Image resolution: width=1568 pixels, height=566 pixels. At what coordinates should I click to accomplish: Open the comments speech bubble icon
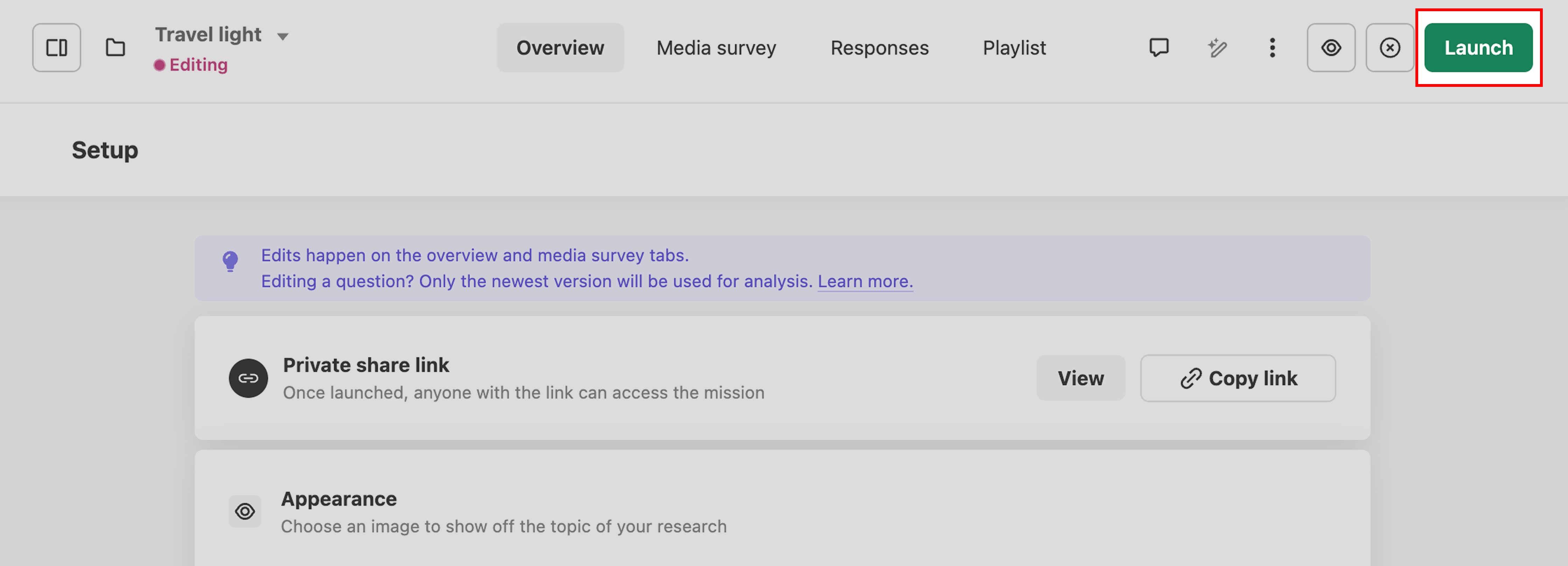point(1158,48)
